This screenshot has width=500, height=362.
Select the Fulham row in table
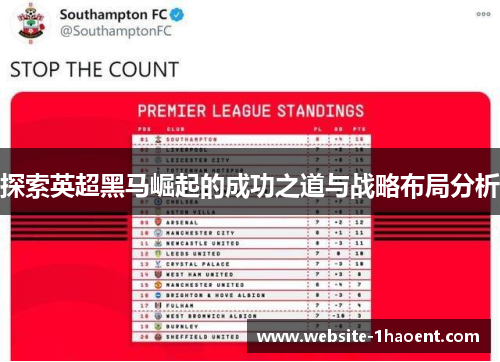tap(251, 305)
